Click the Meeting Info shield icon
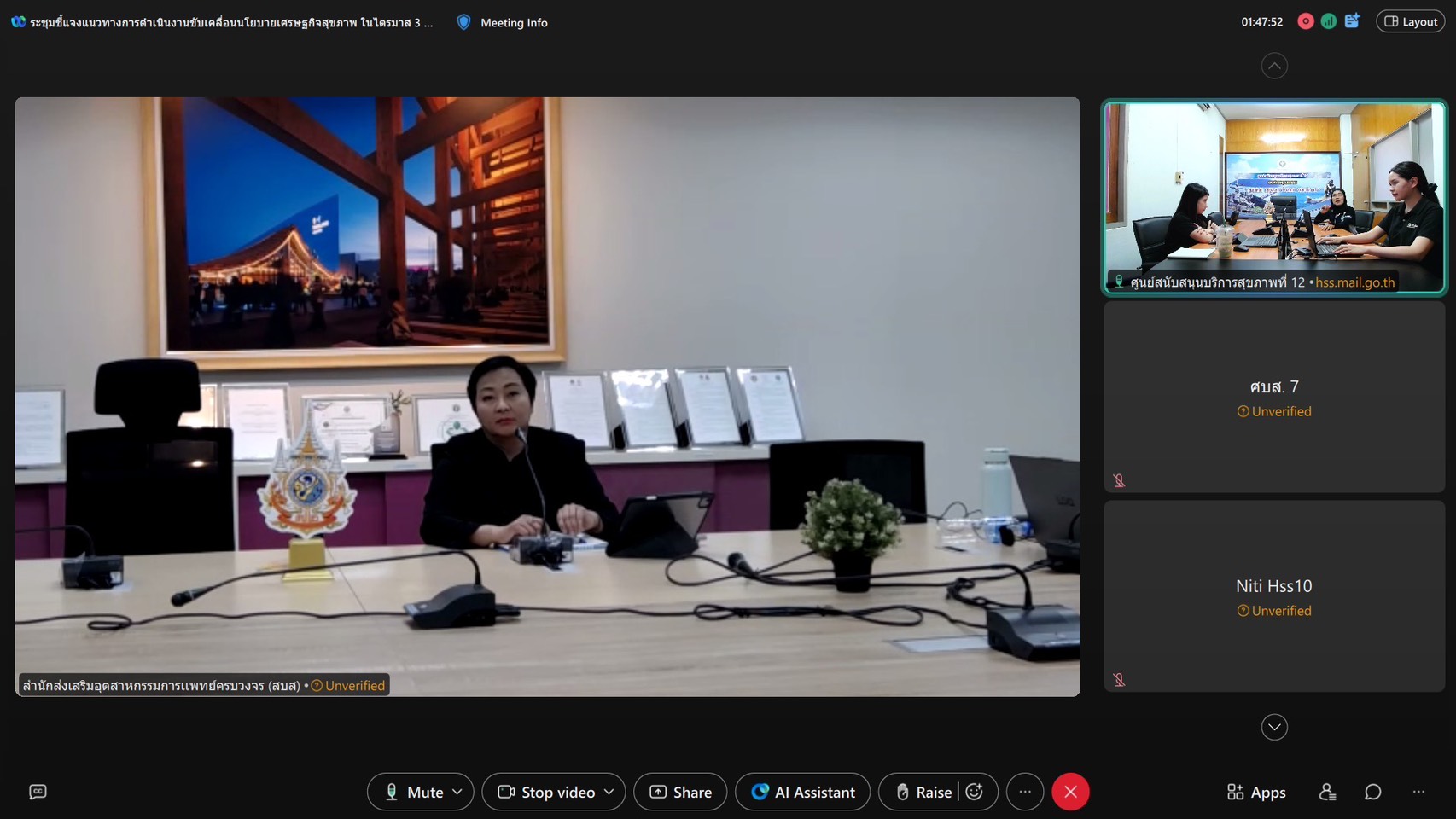 463,22
